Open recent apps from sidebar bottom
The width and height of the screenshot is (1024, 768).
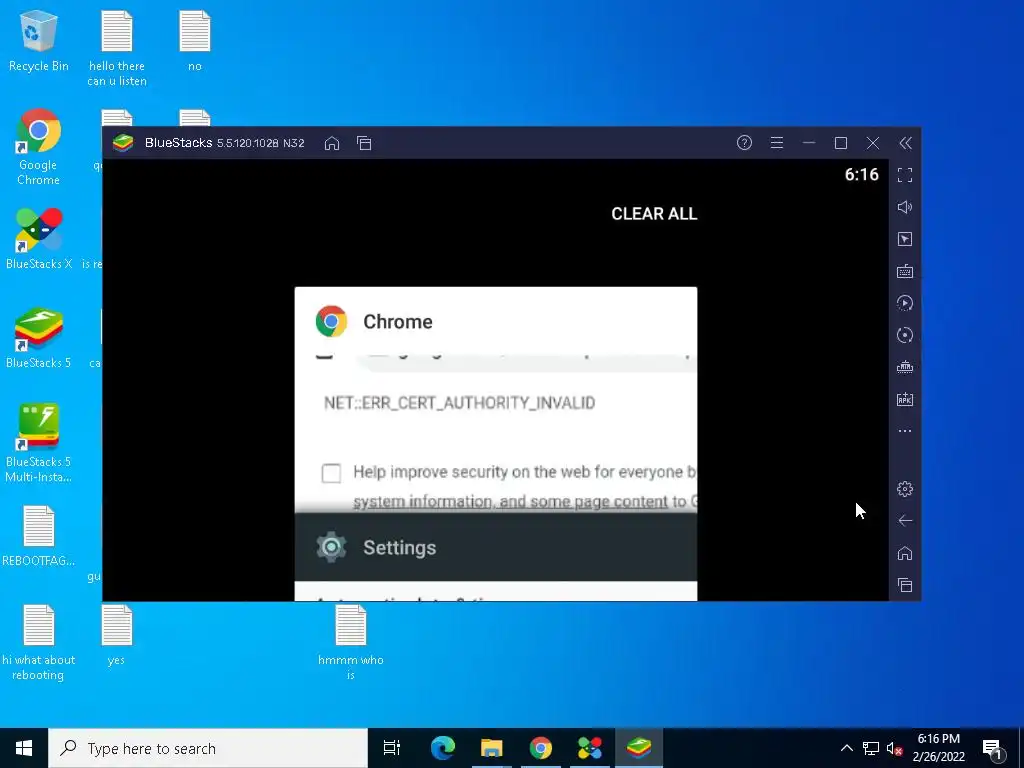pyautogui.click(x=904, y=585)
